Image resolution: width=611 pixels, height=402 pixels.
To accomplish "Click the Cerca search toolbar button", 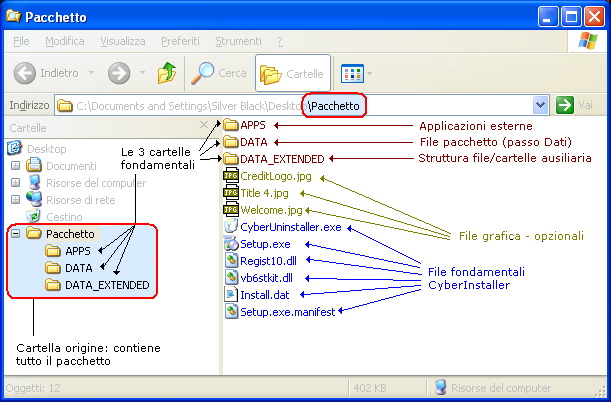I will 219,73.
